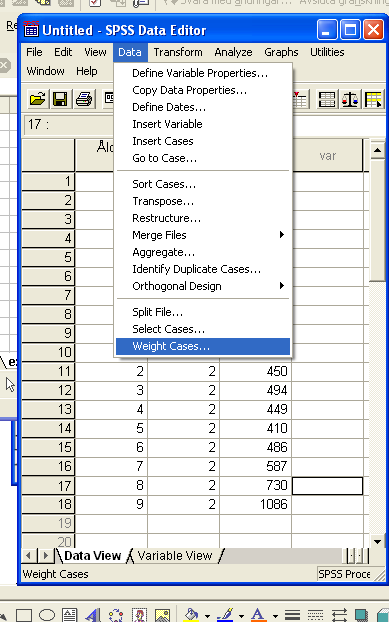Click the empty selected cell in row 17
Image resolution: width=389 pixels, height=622 pixels.
pos(328,486)
